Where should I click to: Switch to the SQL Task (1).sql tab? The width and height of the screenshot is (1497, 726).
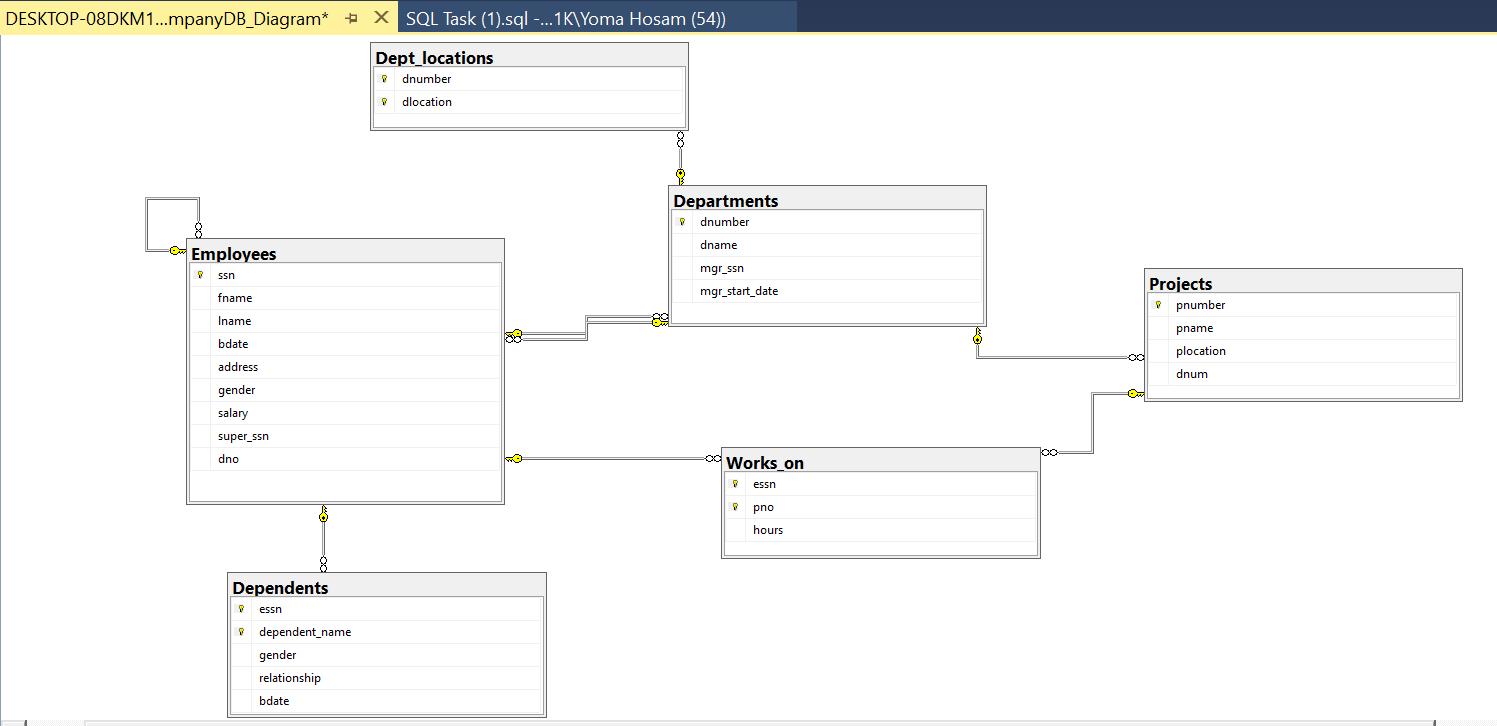click(x=566, y=19)
